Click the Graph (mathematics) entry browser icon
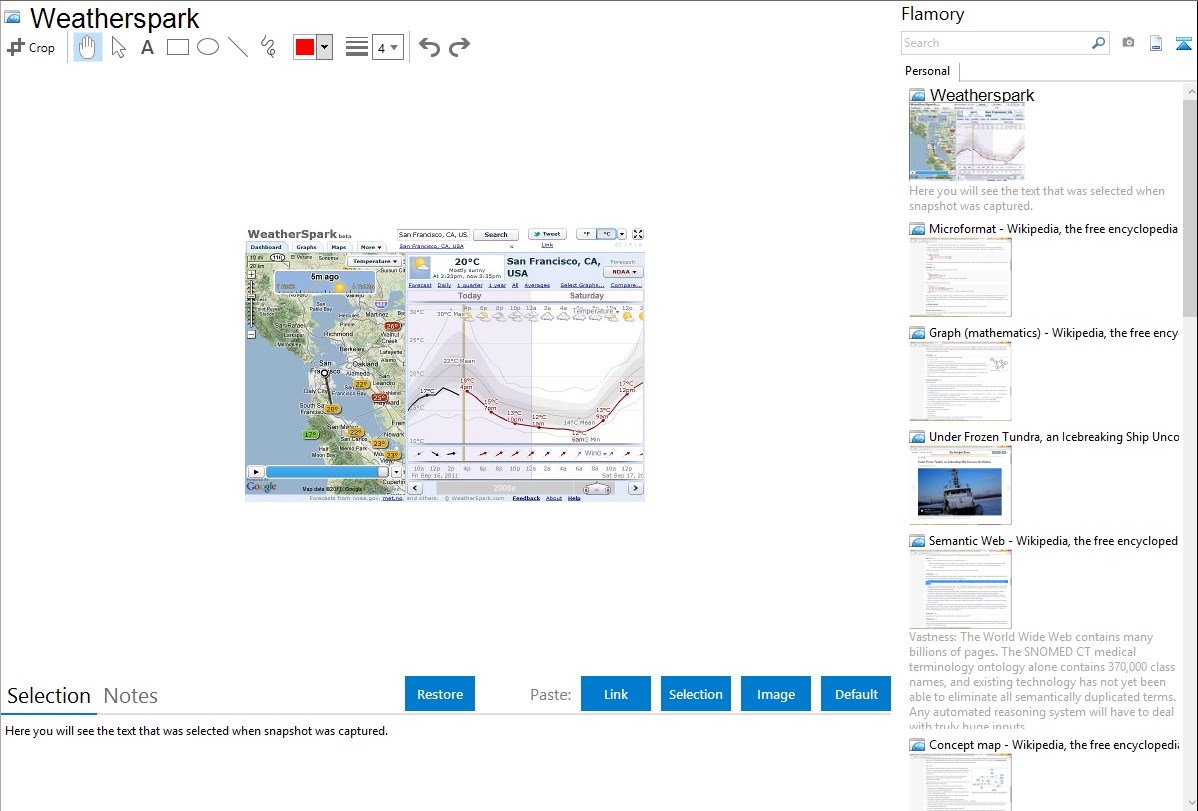Viewport: 1198px width, 811px height. click(x=917, y=333)
